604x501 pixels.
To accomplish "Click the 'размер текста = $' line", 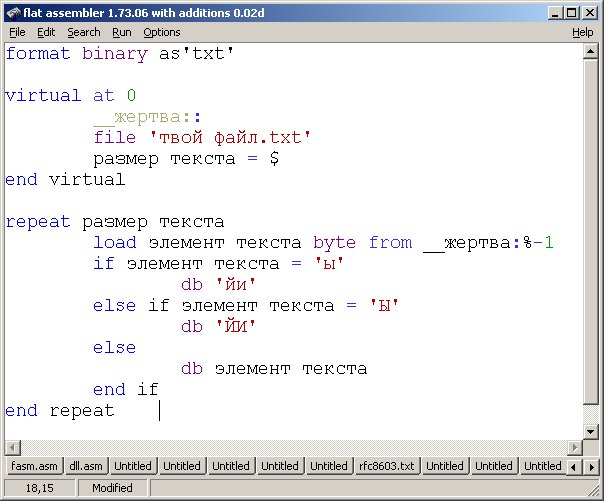I will pos(186,159).
